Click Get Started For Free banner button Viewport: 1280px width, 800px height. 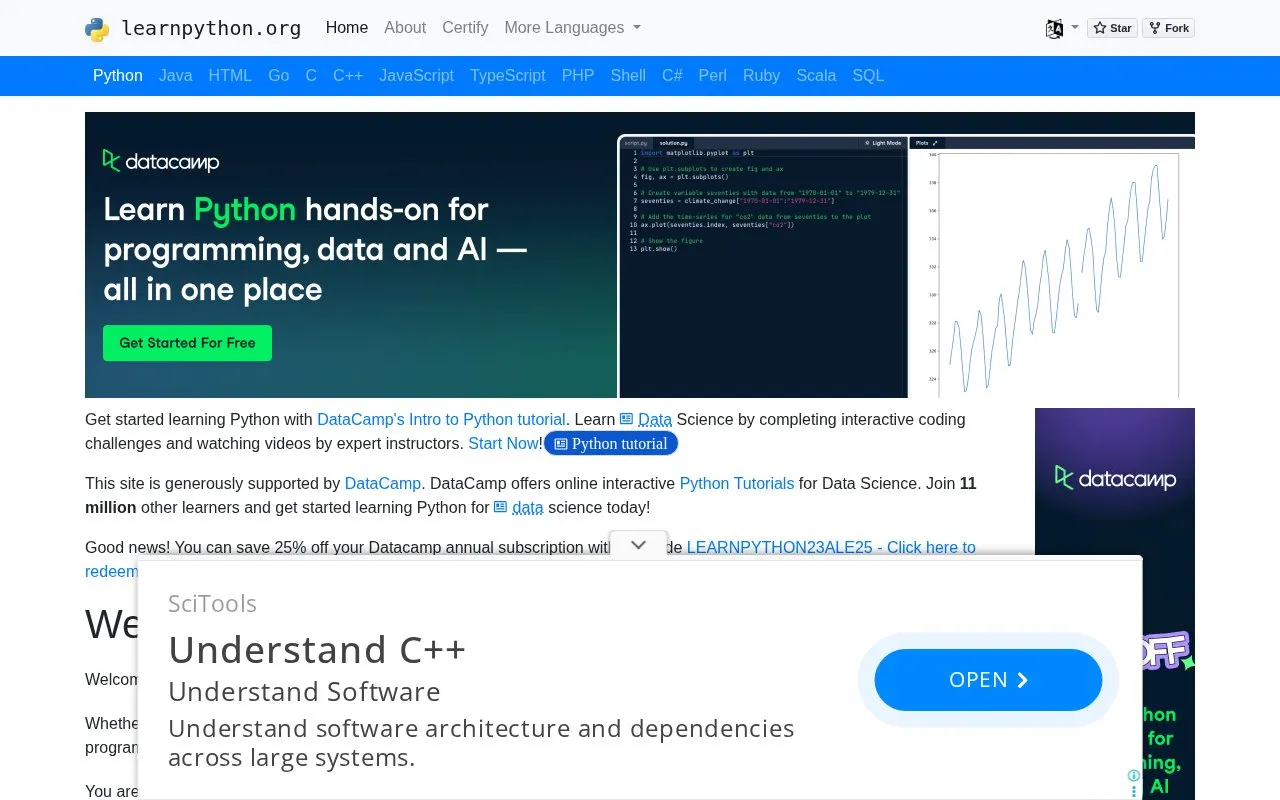(187, 343)
